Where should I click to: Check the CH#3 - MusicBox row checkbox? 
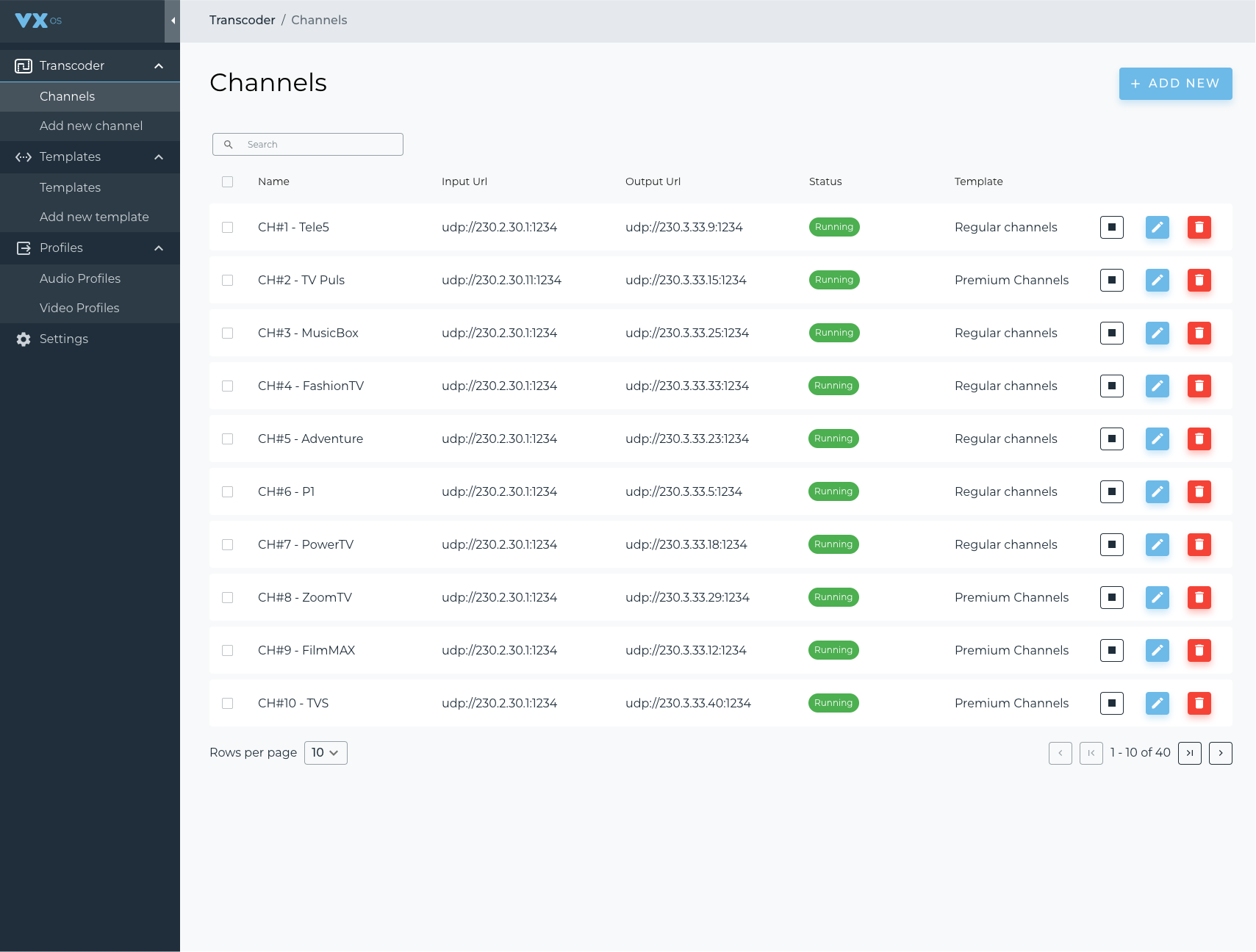[227, 333]
